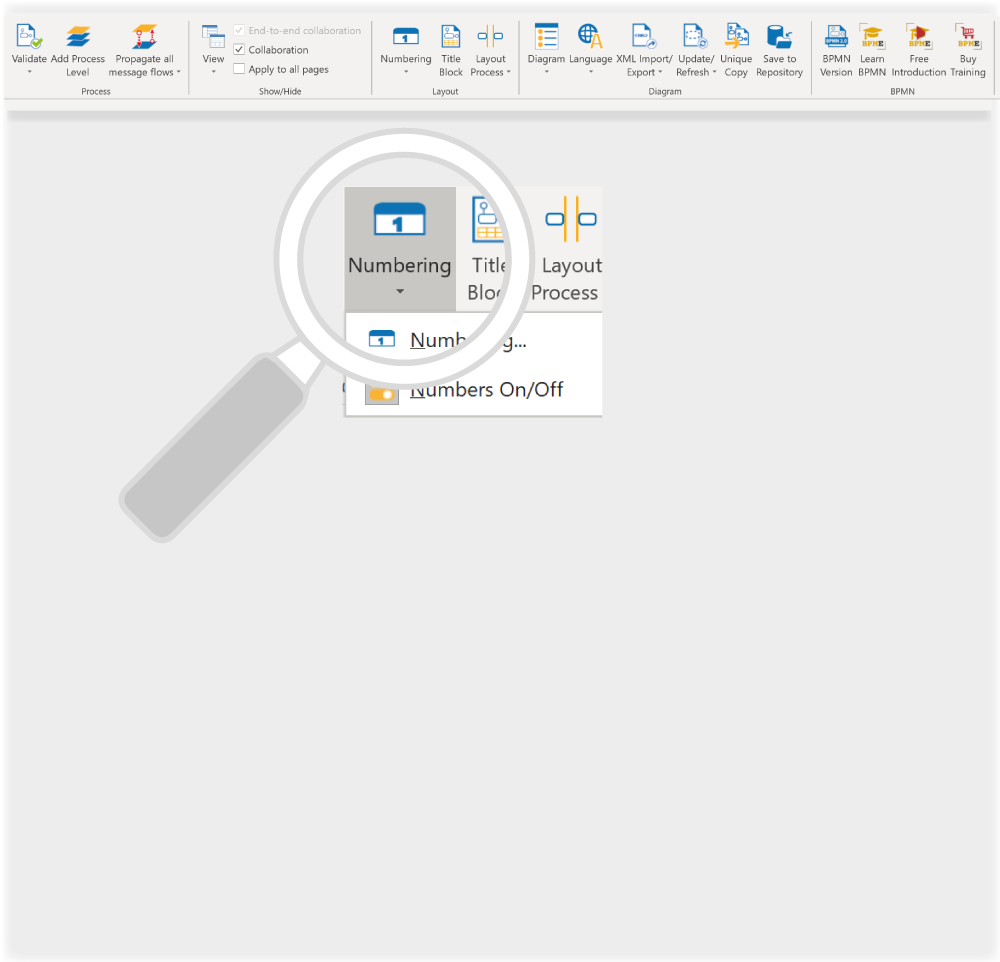
Task: Click the Language globe icon
Action: coord(590,36)
